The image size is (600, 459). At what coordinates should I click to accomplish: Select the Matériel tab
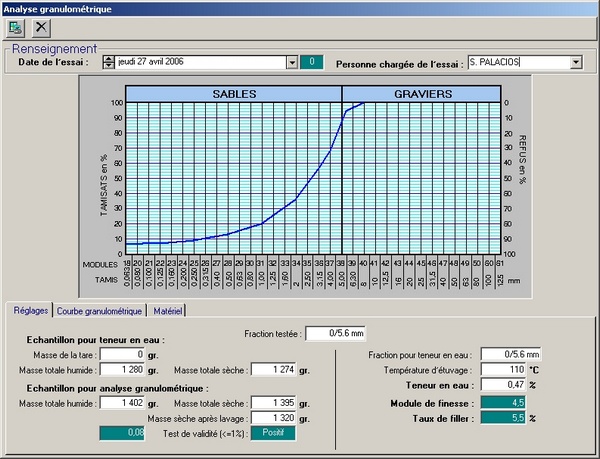(166, 311)
